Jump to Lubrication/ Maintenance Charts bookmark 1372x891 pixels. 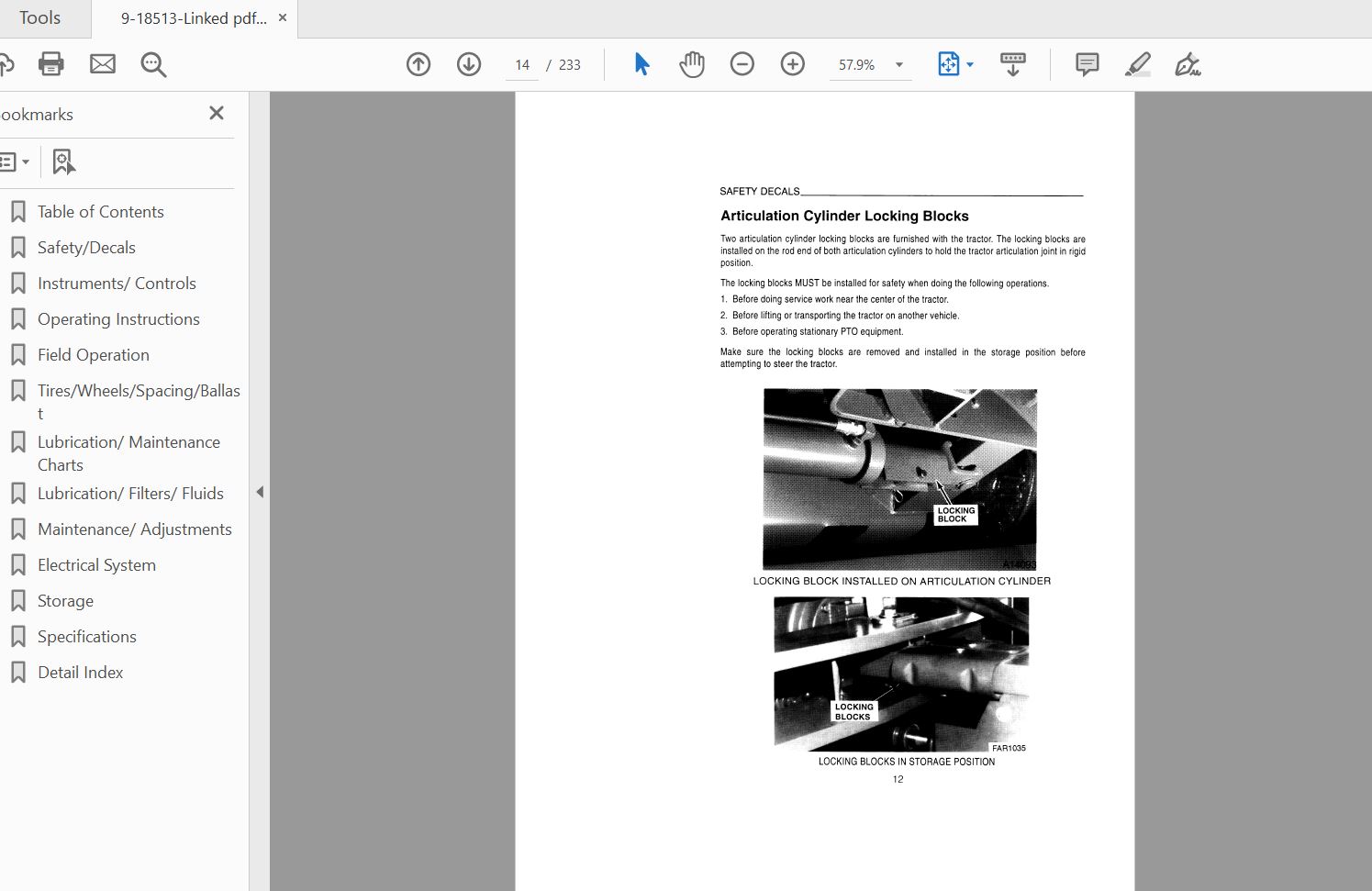(x=128, y=453)
